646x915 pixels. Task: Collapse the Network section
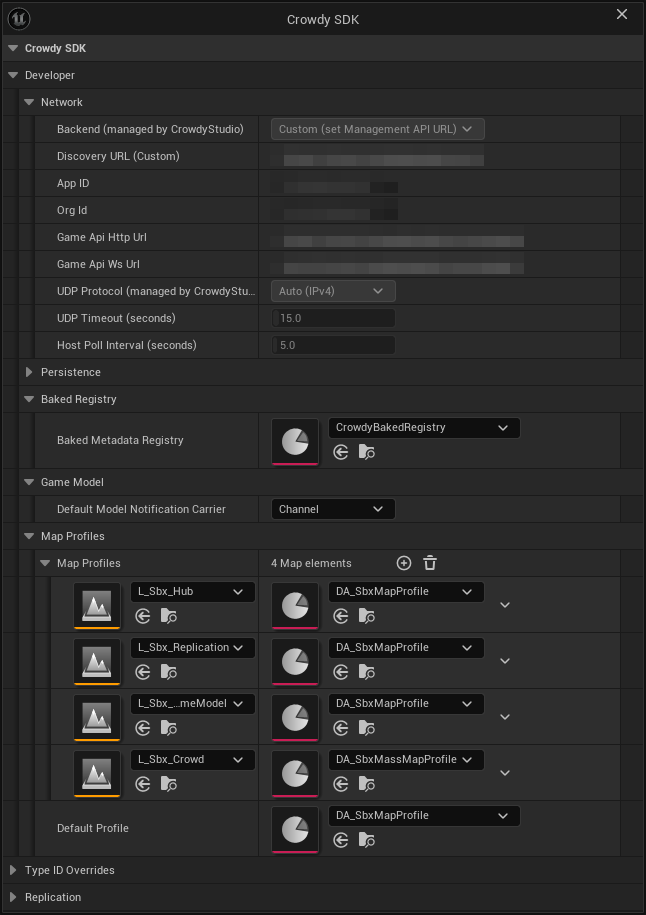[x=29, y=102]
